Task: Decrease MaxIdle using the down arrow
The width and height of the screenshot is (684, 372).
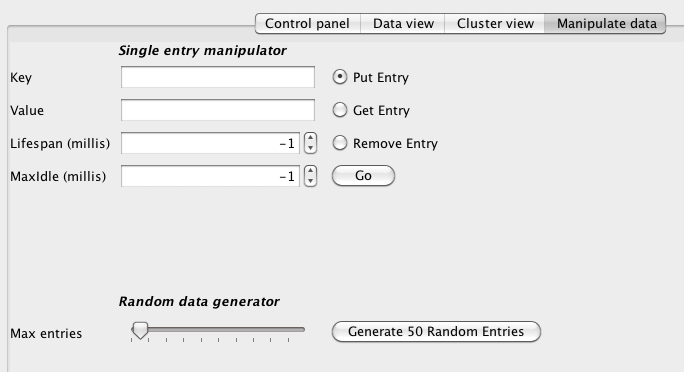Action: [x=310, y=181]
